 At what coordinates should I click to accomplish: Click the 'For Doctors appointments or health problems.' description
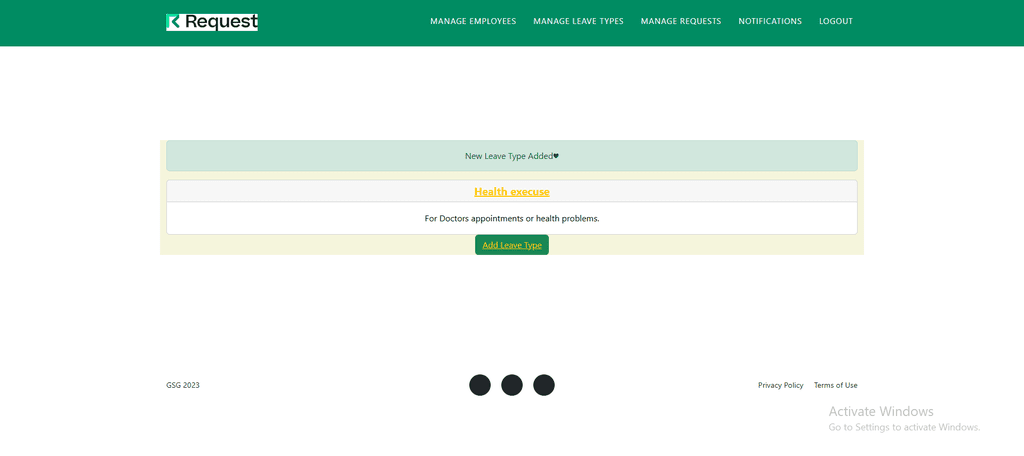coord(511,218)
